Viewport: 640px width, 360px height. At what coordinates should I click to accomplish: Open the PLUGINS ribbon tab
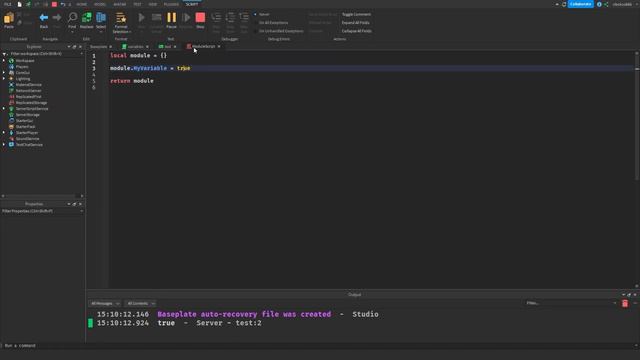171,4
